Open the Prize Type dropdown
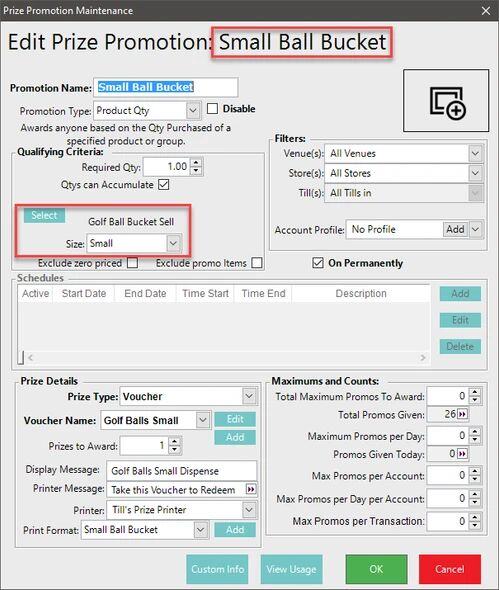Image resolution: width=499 pixels, height=590 pixels. [249, 396]
